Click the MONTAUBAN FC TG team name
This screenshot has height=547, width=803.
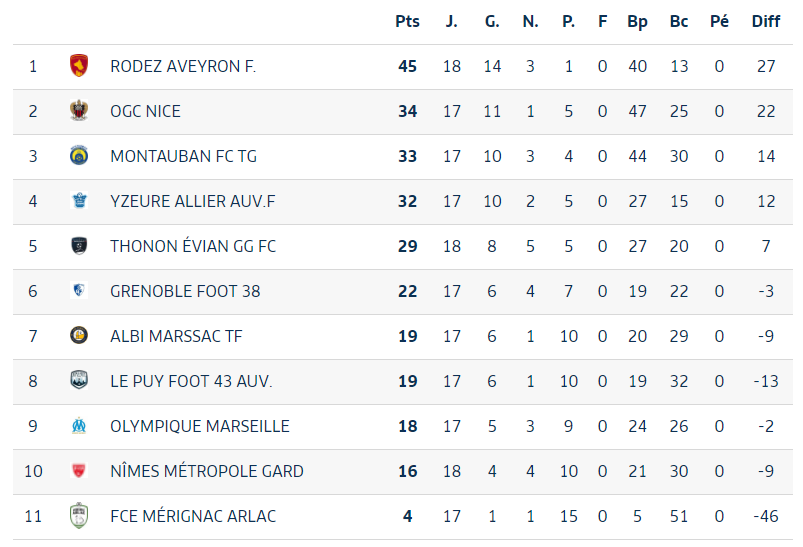pos(183,156)
